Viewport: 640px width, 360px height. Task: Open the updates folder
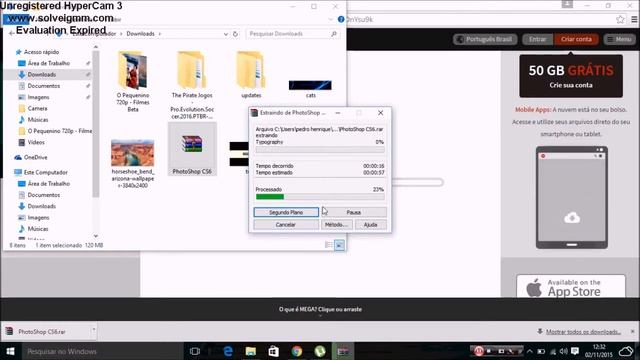pos(251,75)
